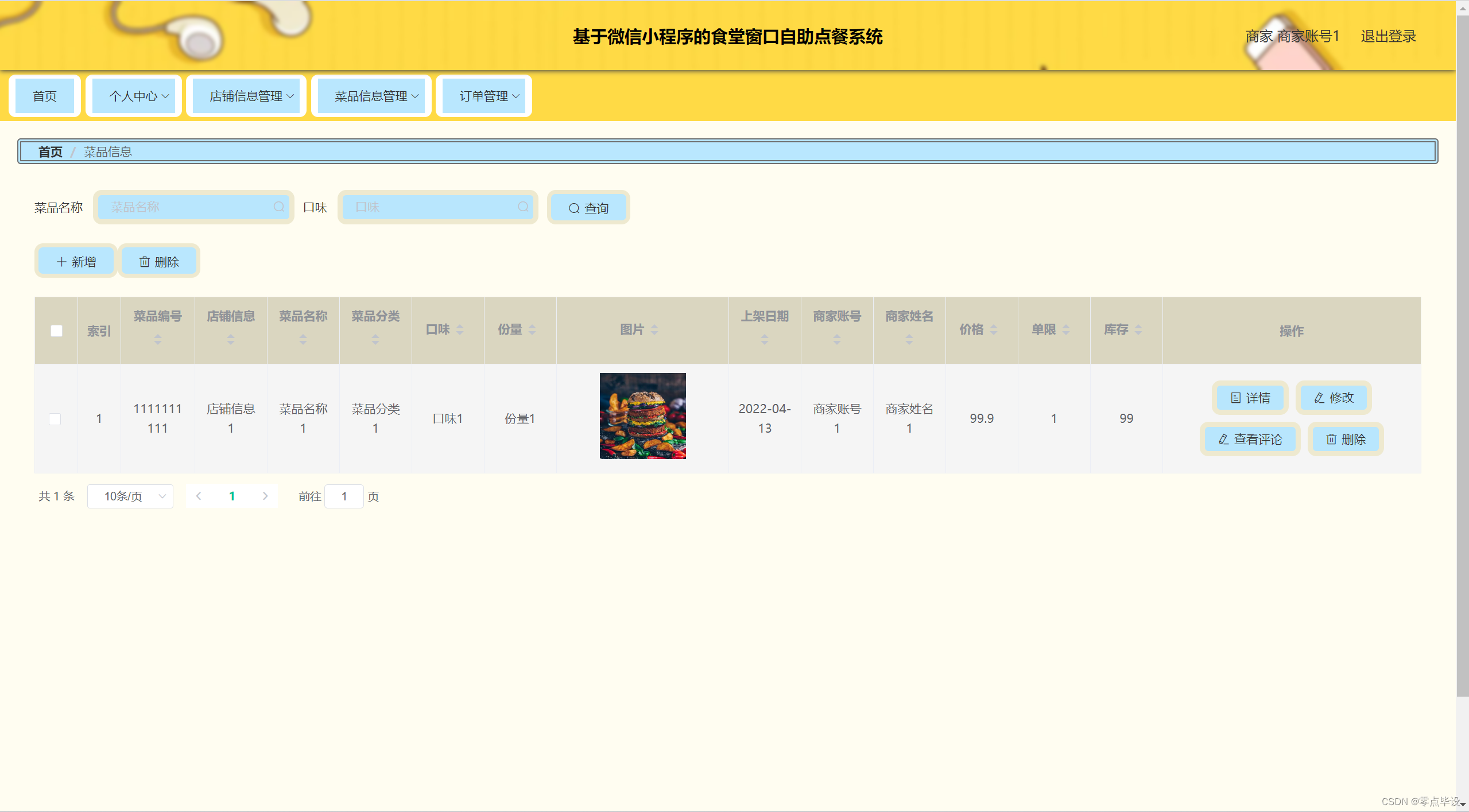This screenshot has width=1469, height=812.
Task: Sort table by 库存 column arrows
Action: pos(1138,329)
